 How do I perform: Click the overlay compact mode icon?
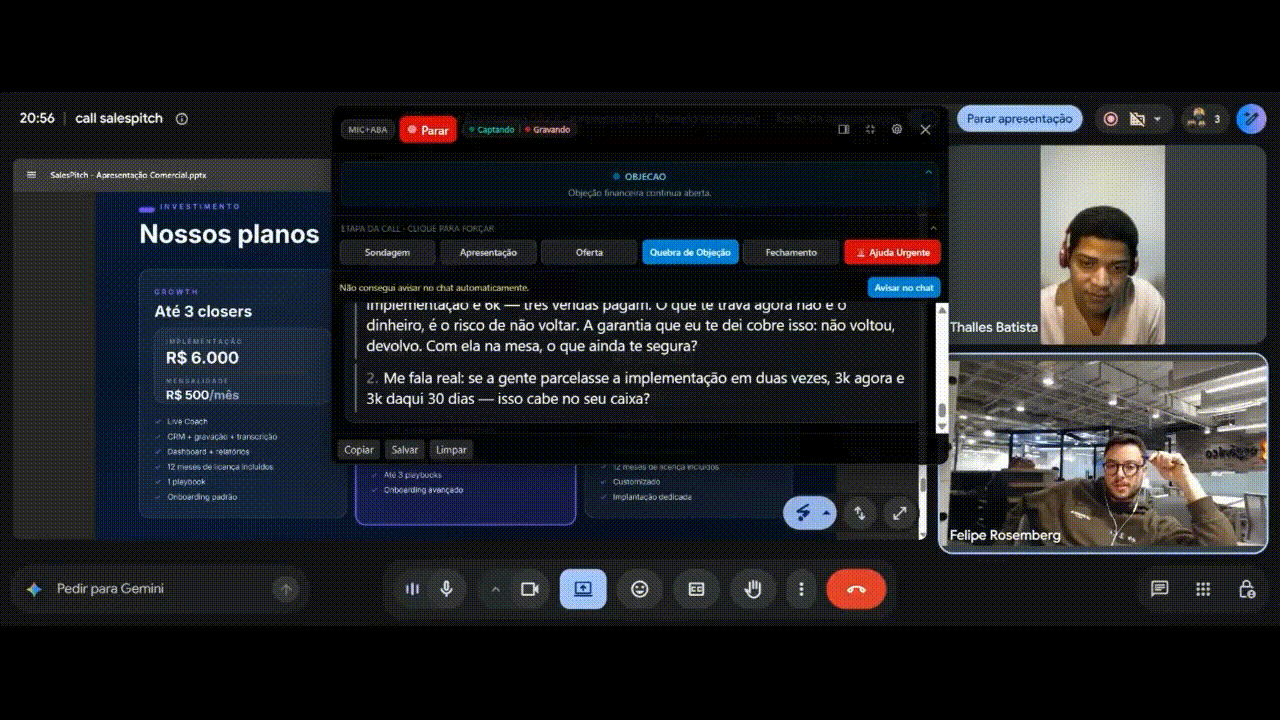coord(870,129)
